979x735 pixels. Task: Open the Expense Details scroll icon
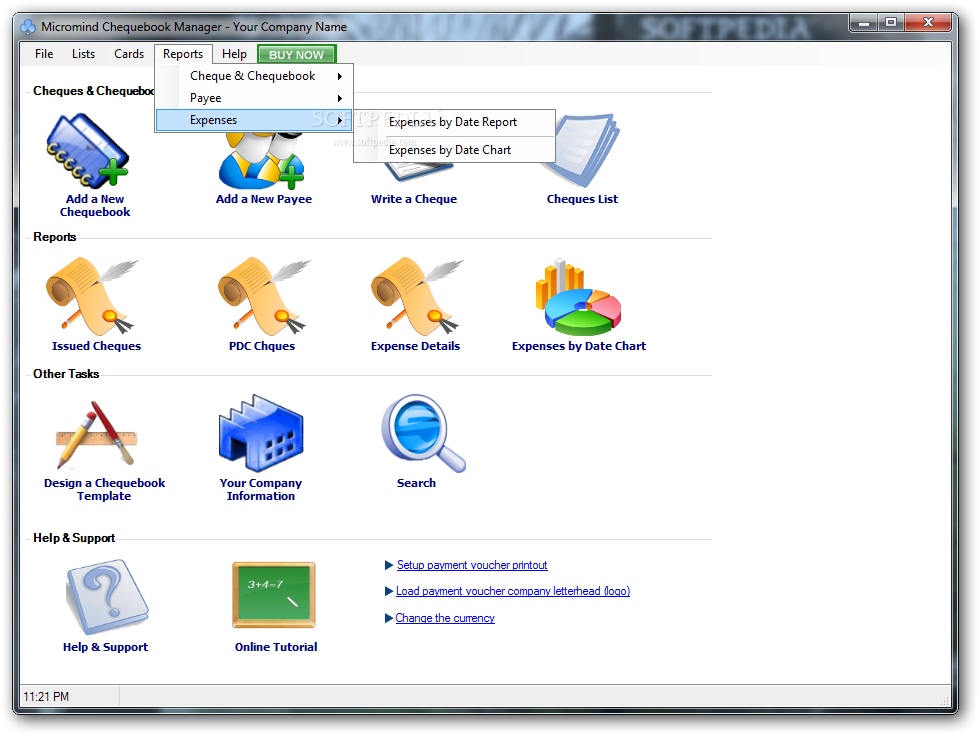pyautogui.click(x=417, y=296)
